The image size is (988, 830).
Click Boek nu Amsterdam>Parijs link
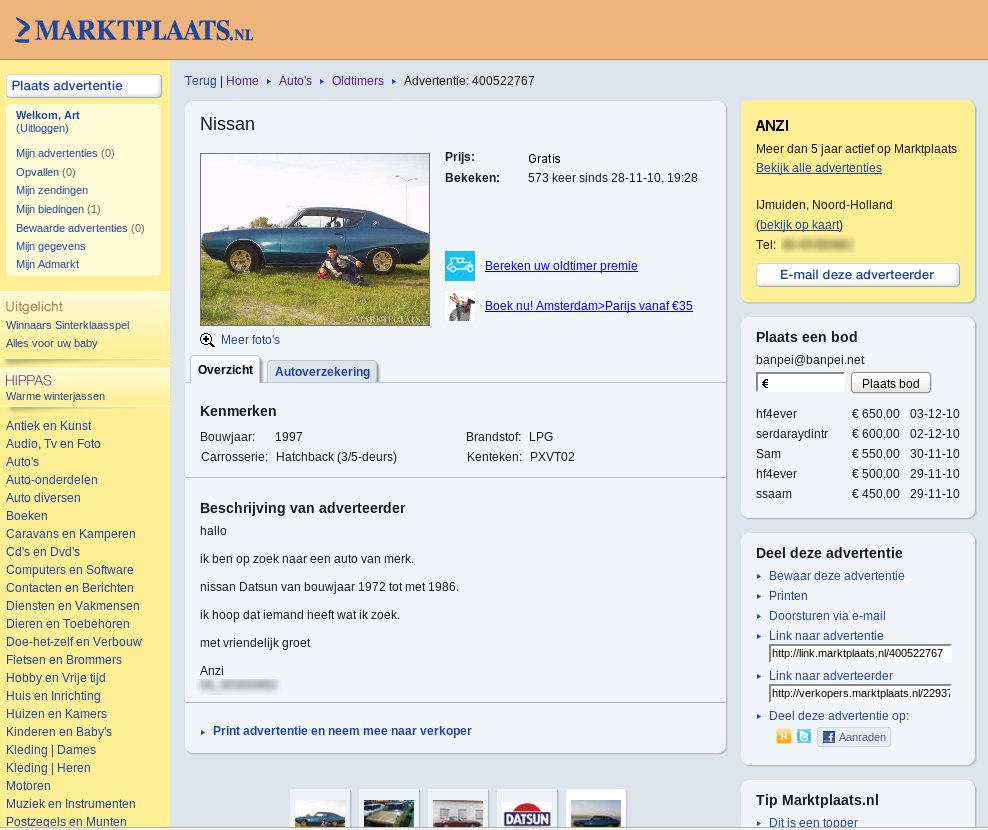[589, 306]
